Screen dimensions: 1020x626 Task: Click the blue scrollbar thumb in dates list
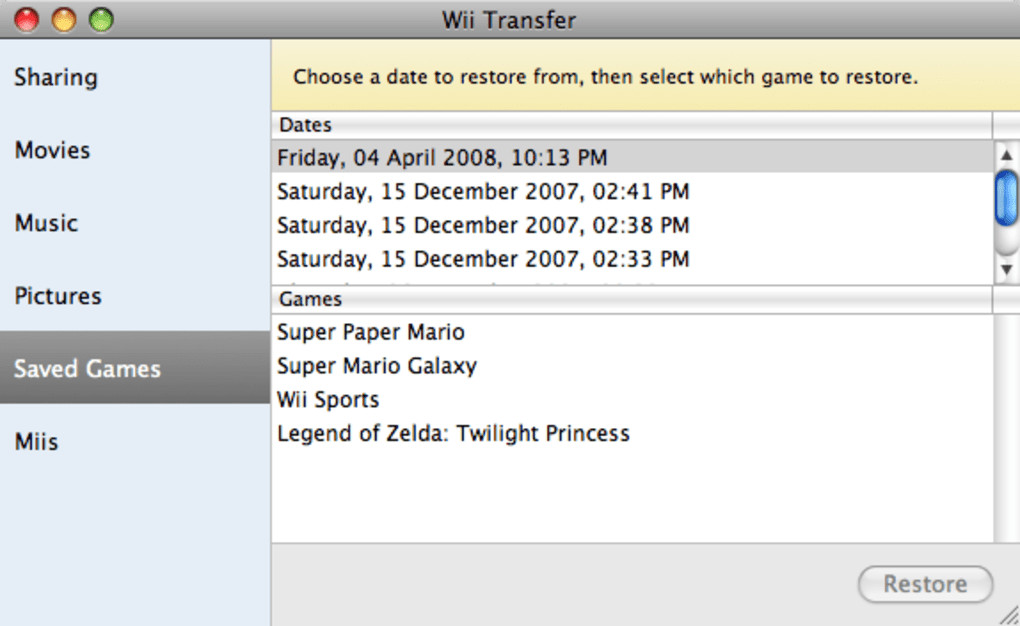(x=1006, y=198)
